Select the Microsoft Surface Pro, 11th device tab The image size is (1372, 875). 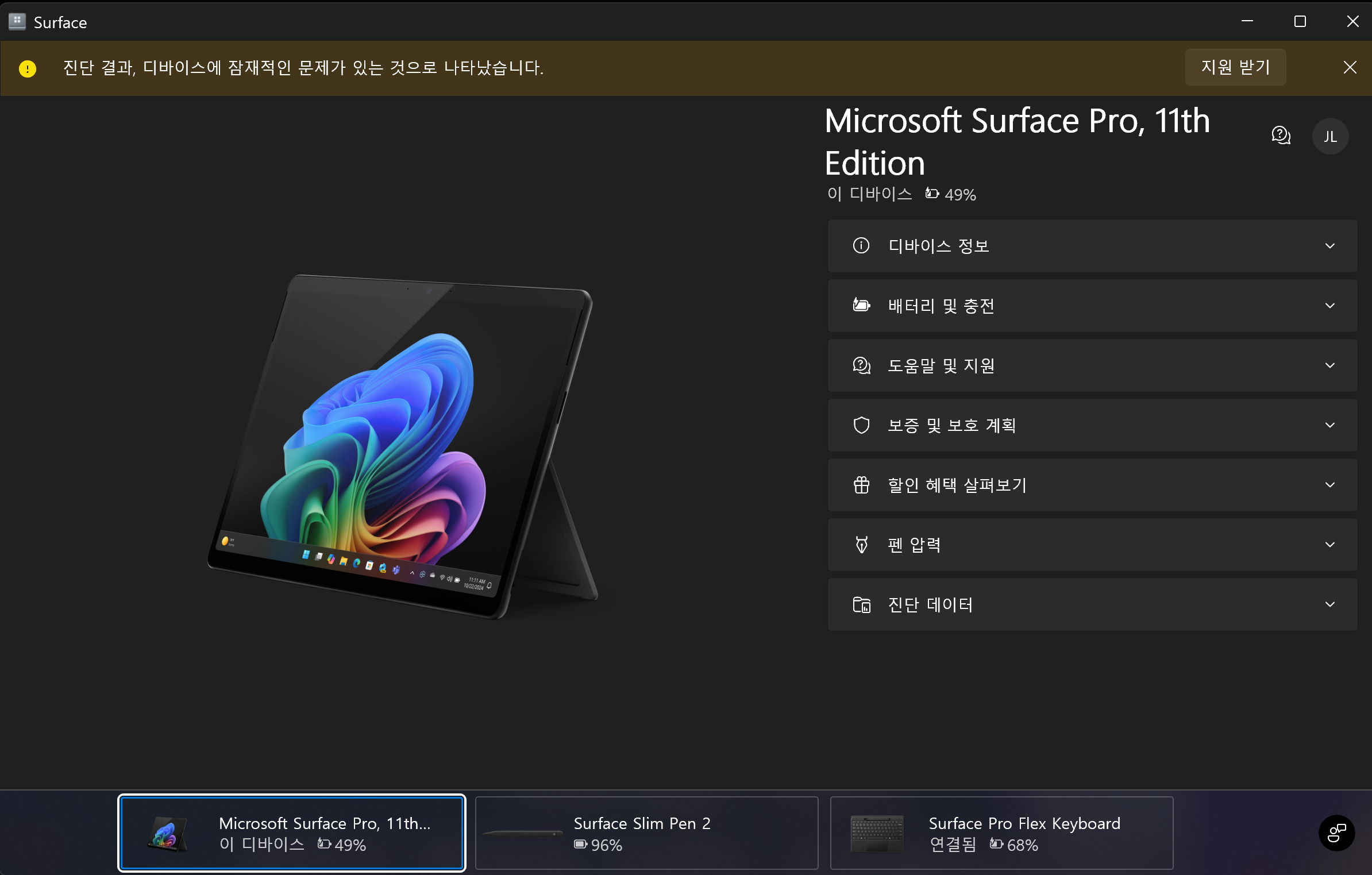tap(292, 833)
